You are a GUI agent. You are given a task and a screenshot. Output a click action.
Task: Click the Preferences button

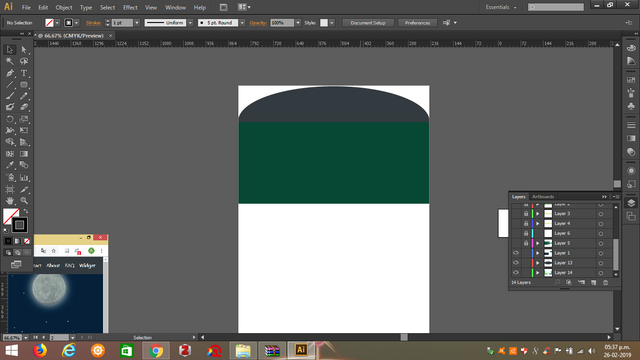(x=417, y=23)
